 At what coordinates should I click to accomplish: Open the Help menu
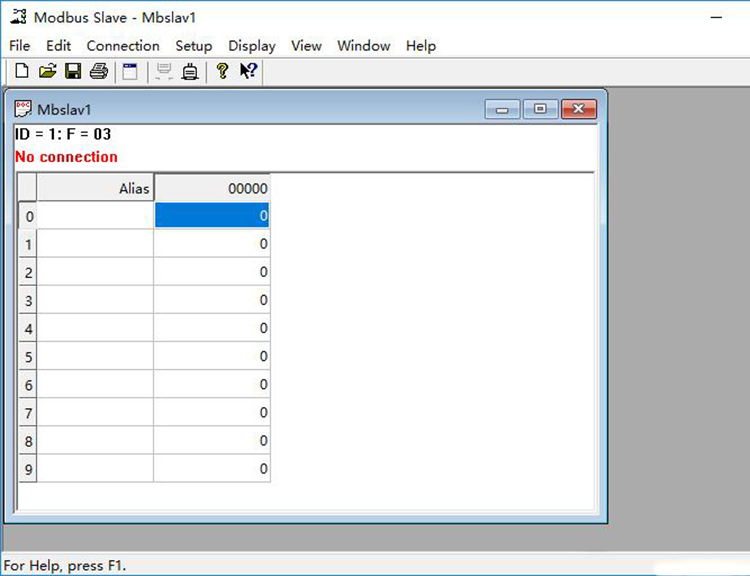click(421, 46)
